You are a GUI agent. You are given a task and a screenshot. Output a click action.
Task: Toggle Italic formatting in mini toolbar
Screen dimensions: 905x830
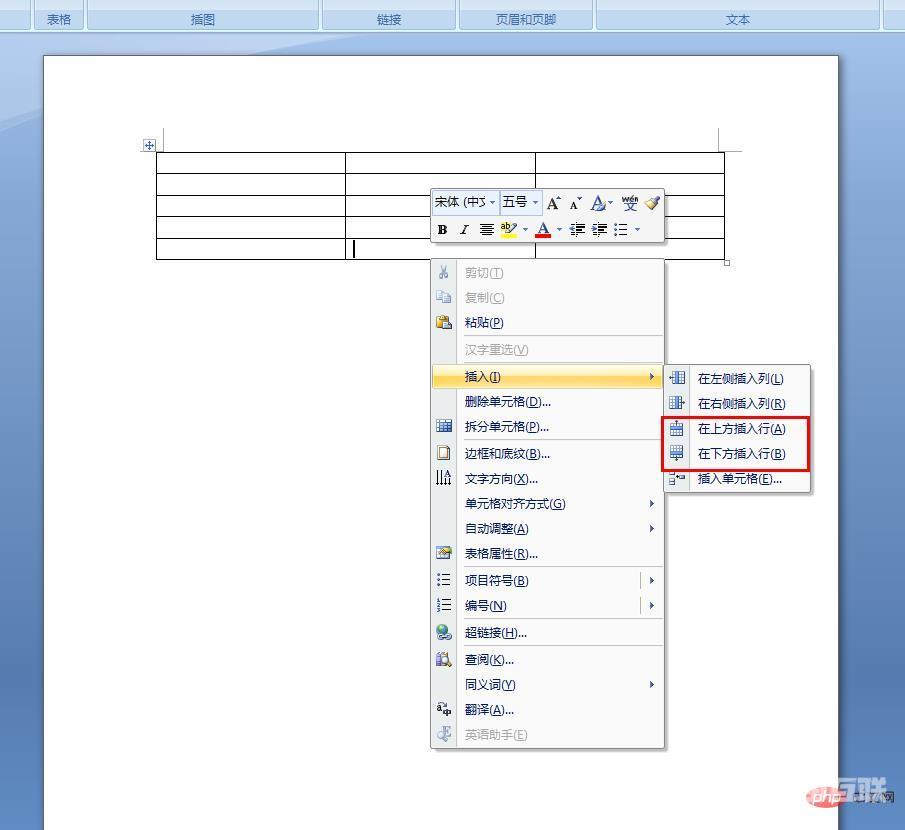click(x=464, y=230)
